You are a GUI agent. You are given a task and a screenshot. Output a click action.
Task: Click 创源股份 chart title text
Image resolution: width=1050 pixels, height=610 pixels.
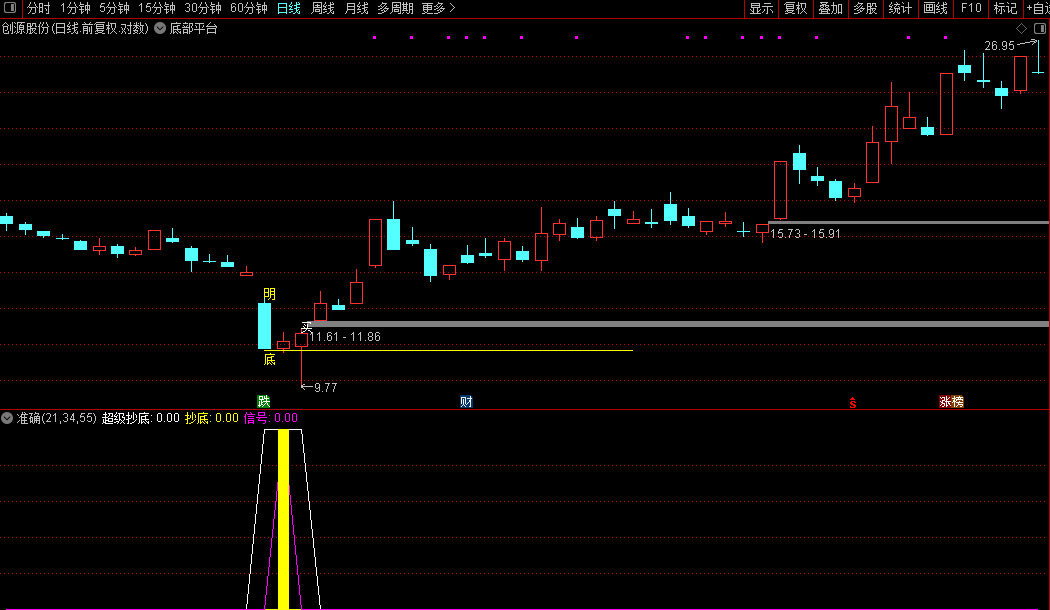pos(75,28)
